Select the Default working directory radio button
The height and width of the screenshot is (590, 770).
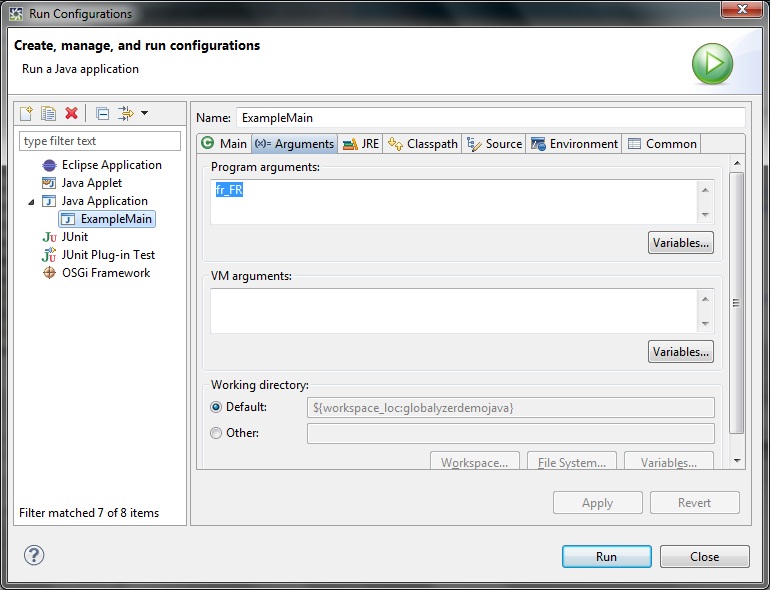click(216, 407)
